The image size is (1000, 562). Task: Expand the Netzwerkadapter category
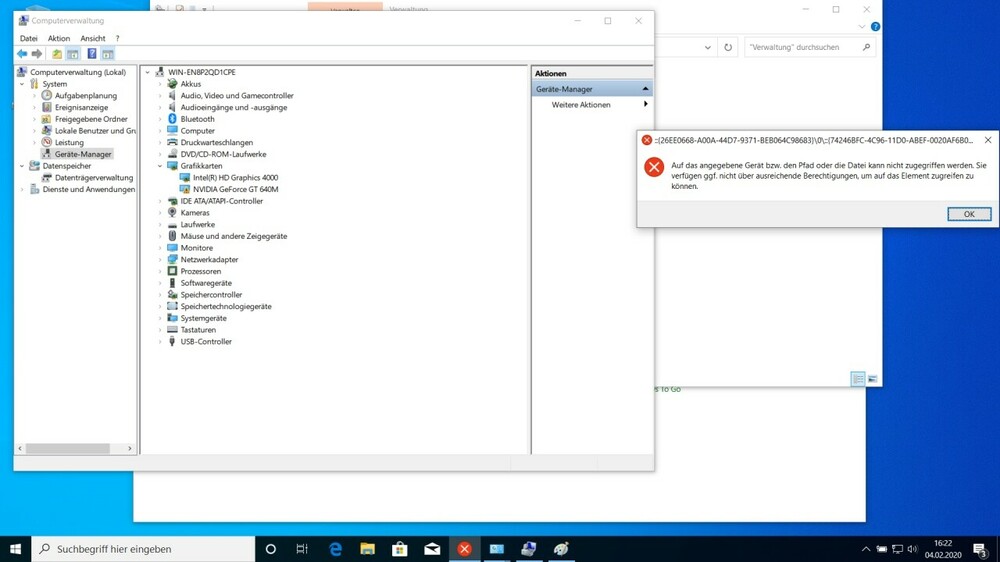pyautogui.click(x=160, y=260)
